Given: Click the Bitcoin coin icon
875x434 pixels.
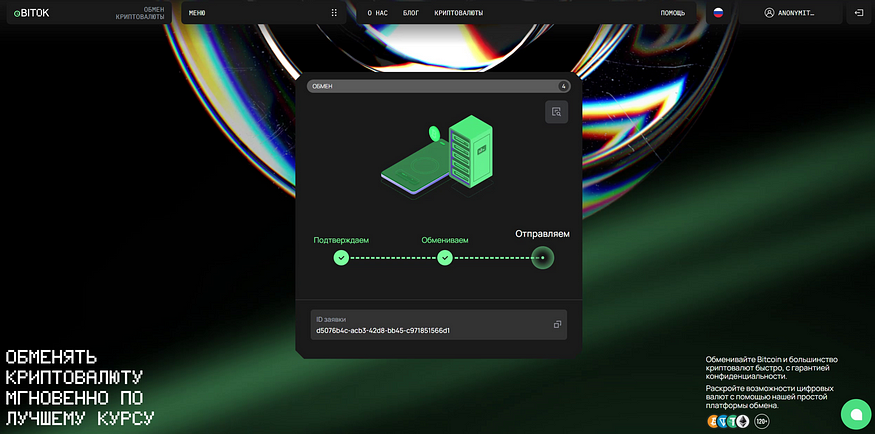Looking at the screenshot, I should tap(713, 421).
